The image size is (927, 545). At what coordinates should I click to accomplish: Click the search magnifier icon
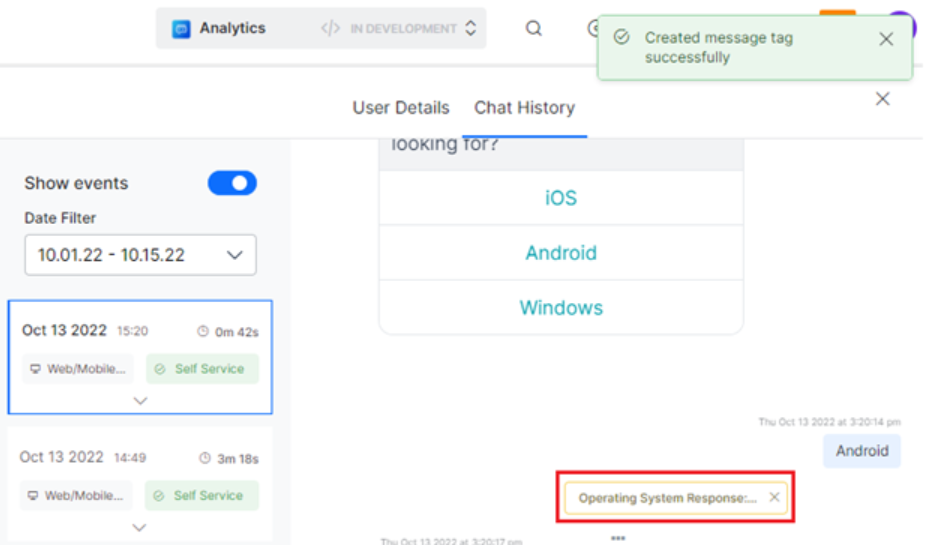(534, 28)
